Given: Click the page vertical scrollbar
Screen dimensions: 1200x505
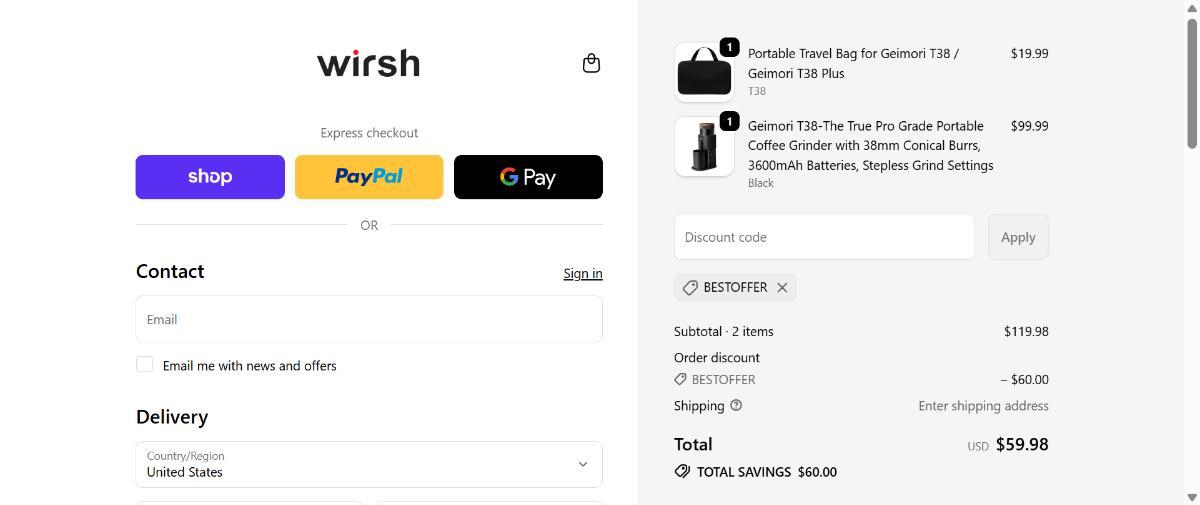Looking at the screenshot, I should click(x=1191, y=85).
